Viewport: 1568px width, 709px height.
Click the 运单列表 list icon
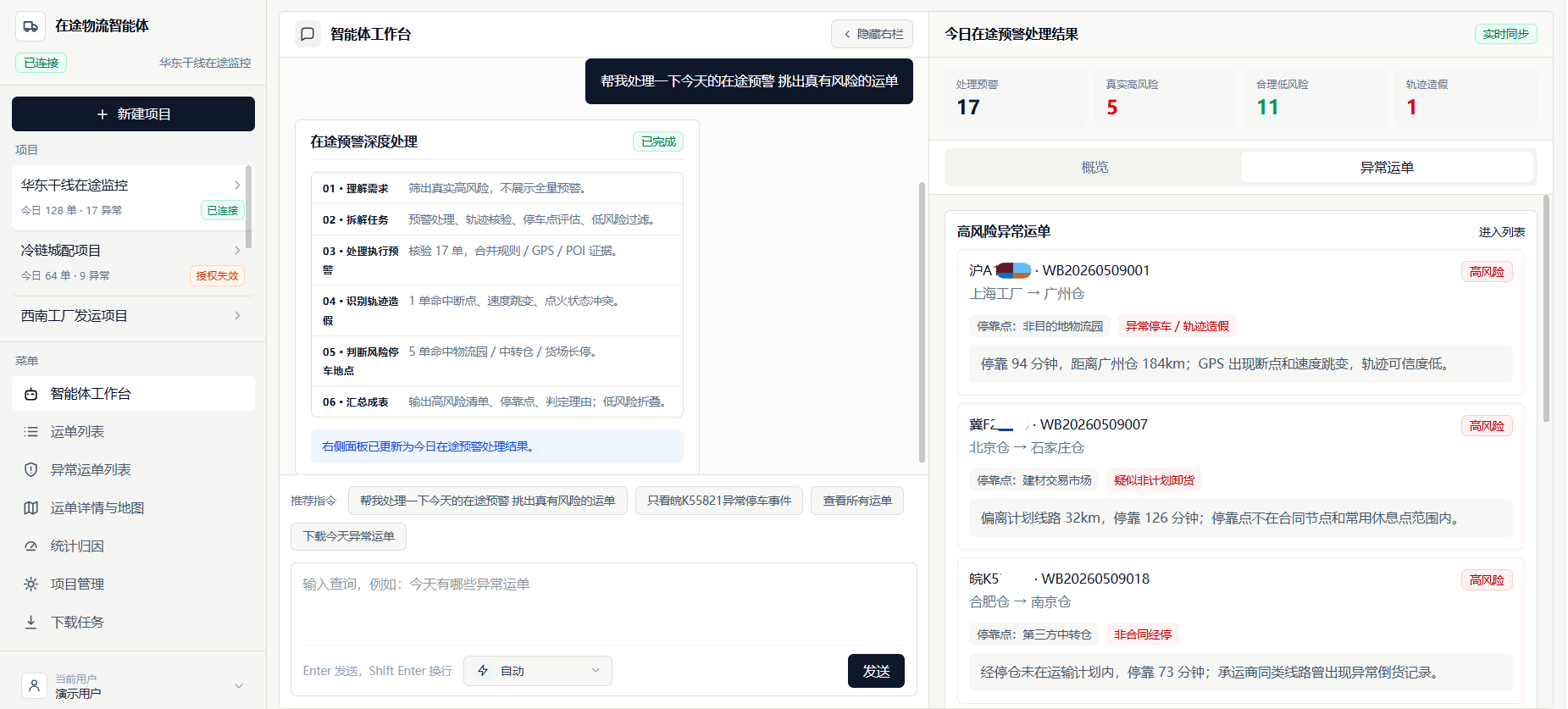click(x=31, y=432)
